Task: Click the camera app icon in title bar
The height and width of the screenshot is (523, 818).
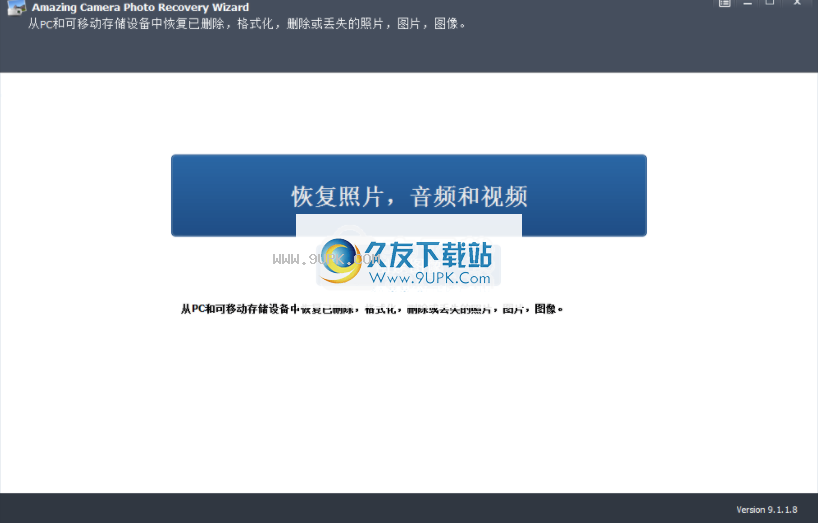Action: pyautogui.click(x=16, y=7)
